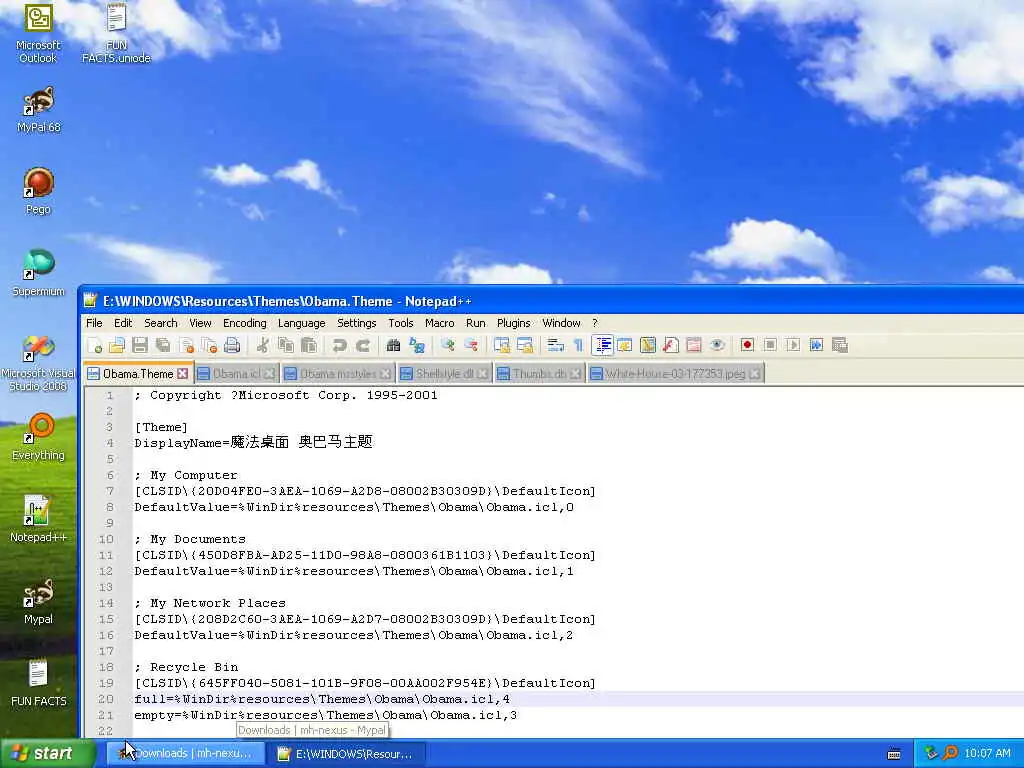Click the Save All toolbar icon
1024x768 pixels.
(163, 345)
